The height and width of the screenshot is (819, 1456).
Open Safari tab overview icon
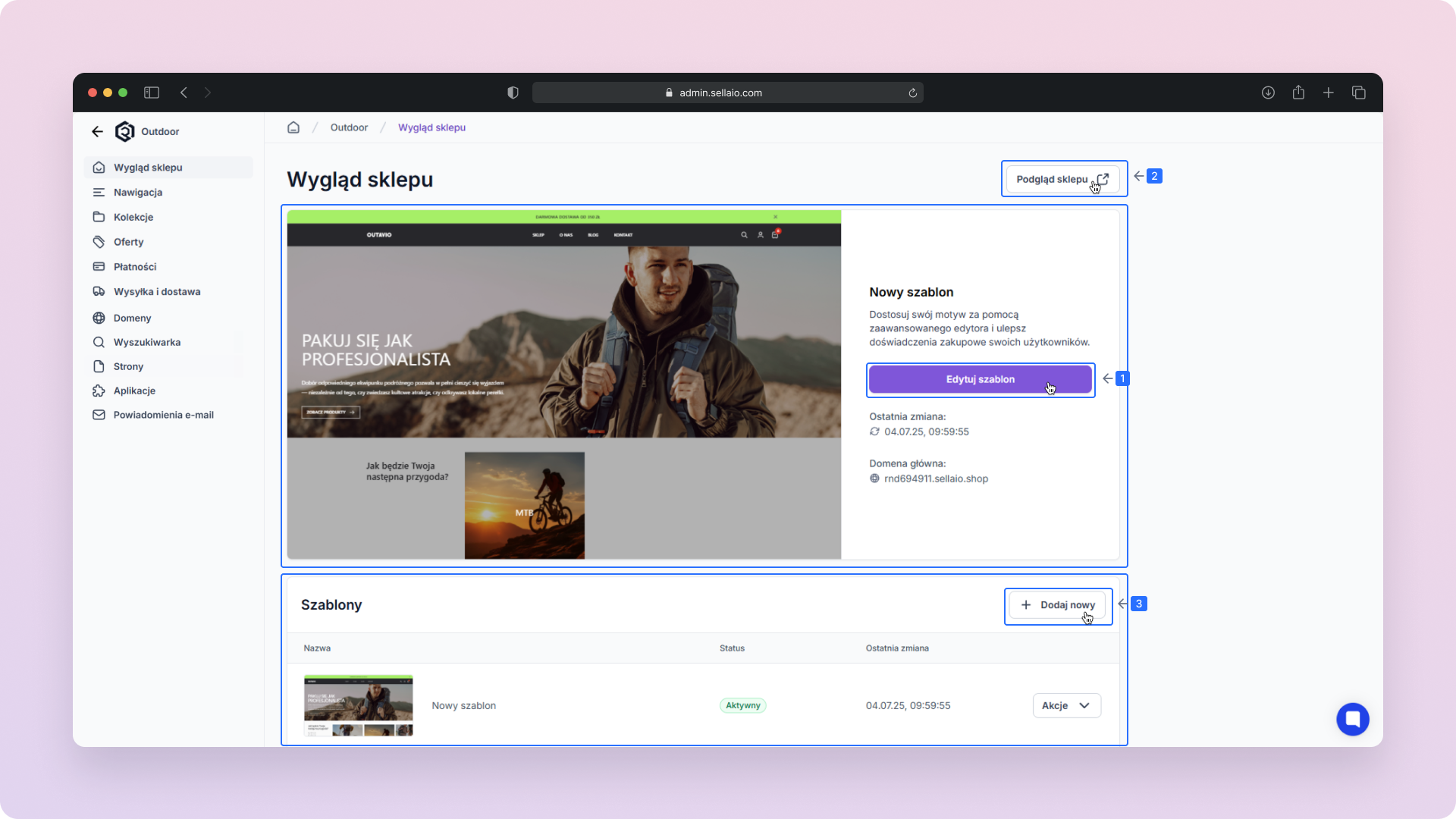(x=1358, y=93)
